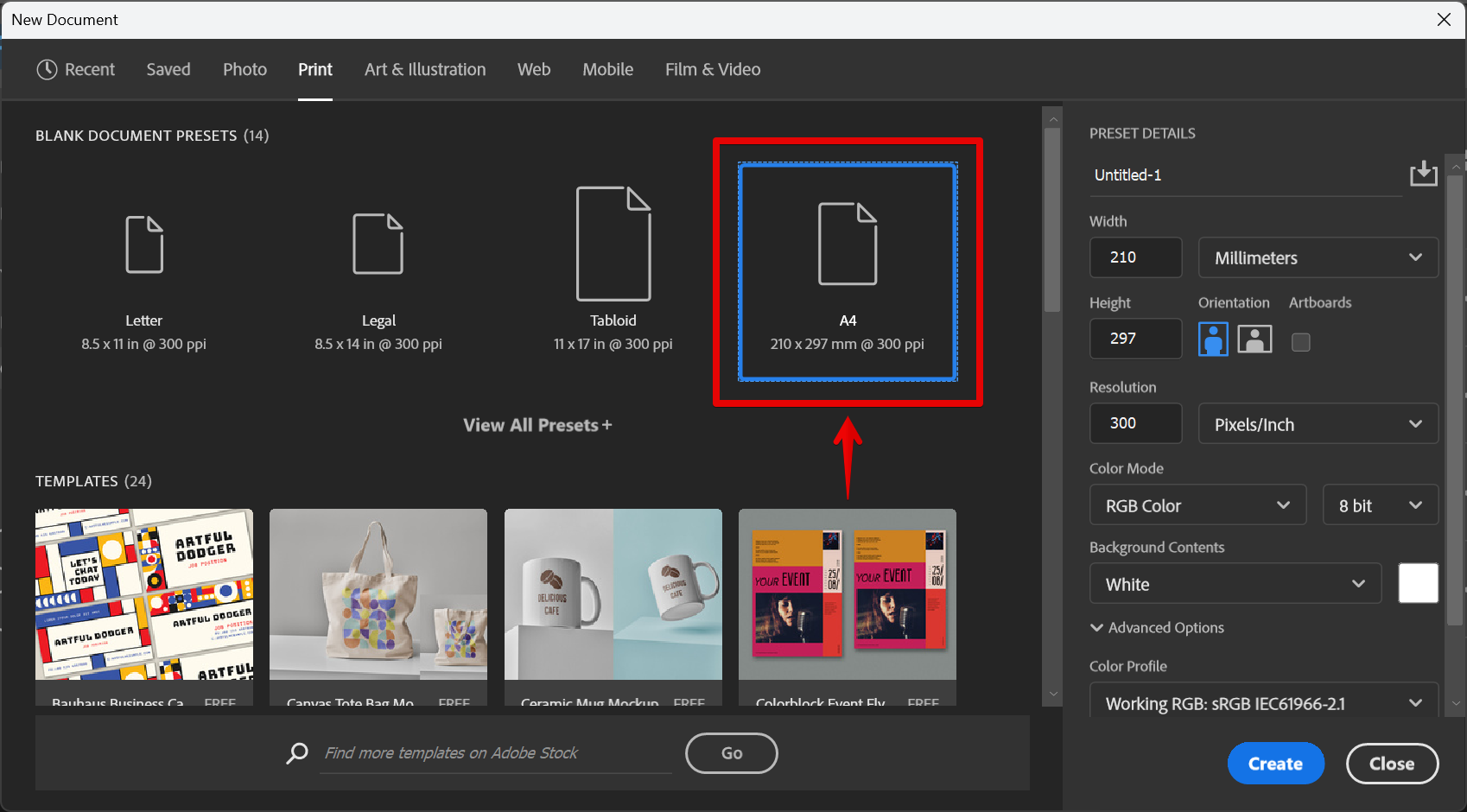This screenshot has width=1467, height=812.
Task: Click the white background color swatch
Action: pyautogui.click(x=1418, y=583)
